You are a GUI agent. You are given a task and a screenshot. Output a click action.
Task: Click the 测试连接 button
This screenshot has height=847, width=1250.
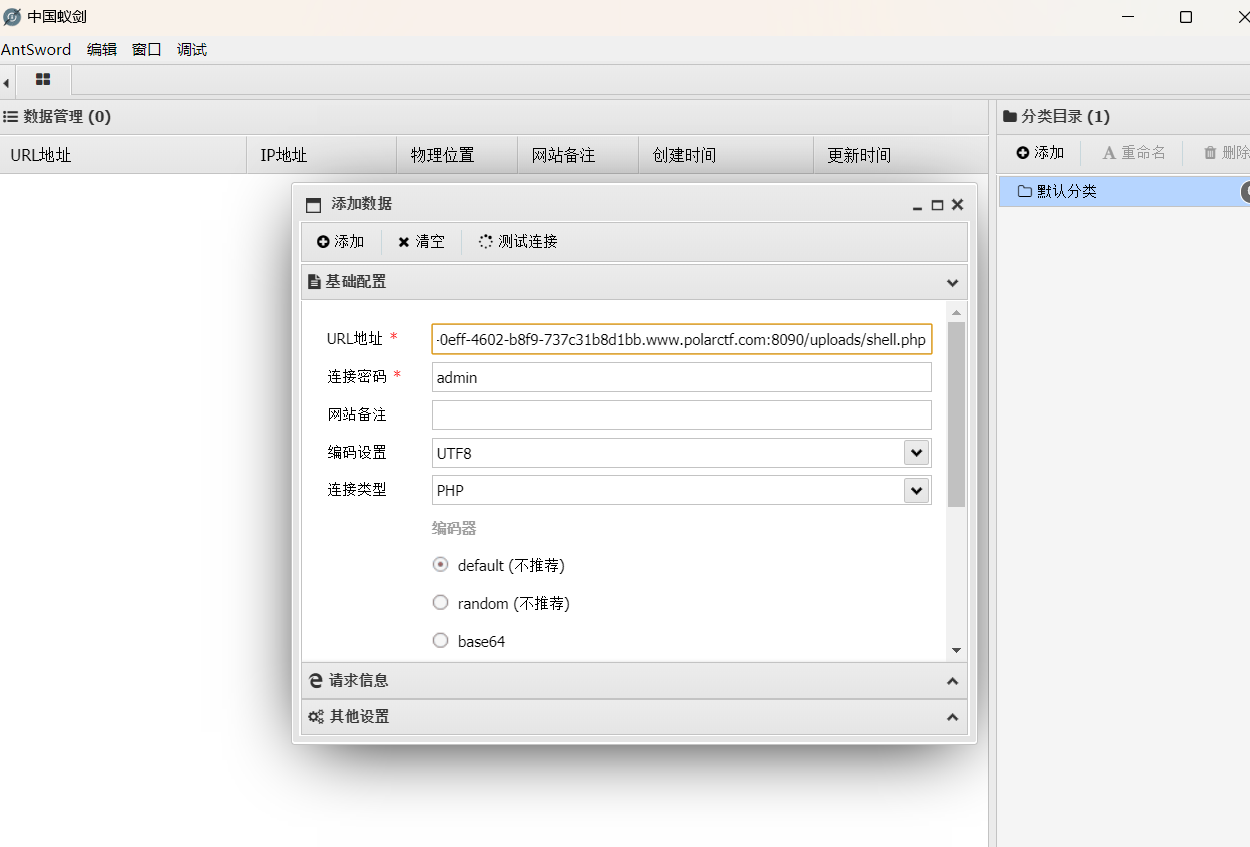tap(518, 242)
